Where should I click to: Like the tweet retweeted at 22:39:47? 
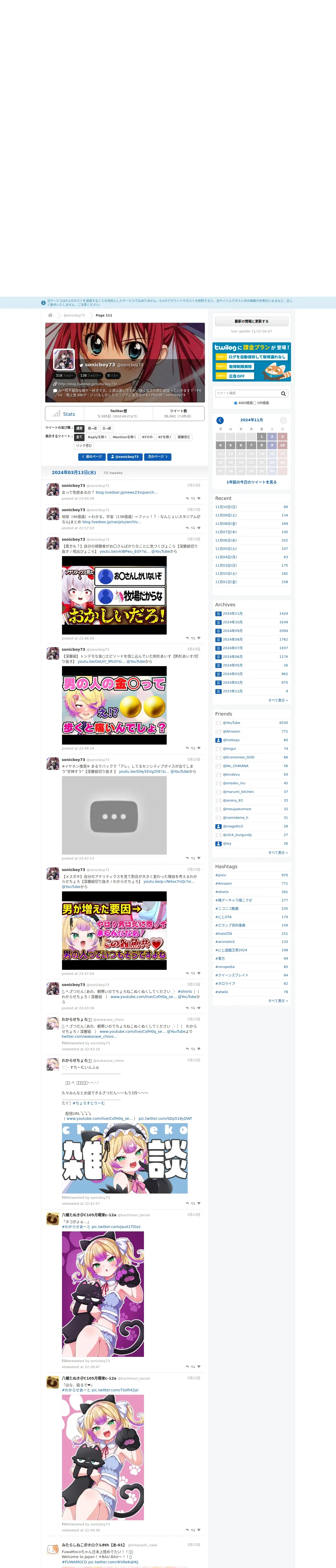pos(199,1367)
